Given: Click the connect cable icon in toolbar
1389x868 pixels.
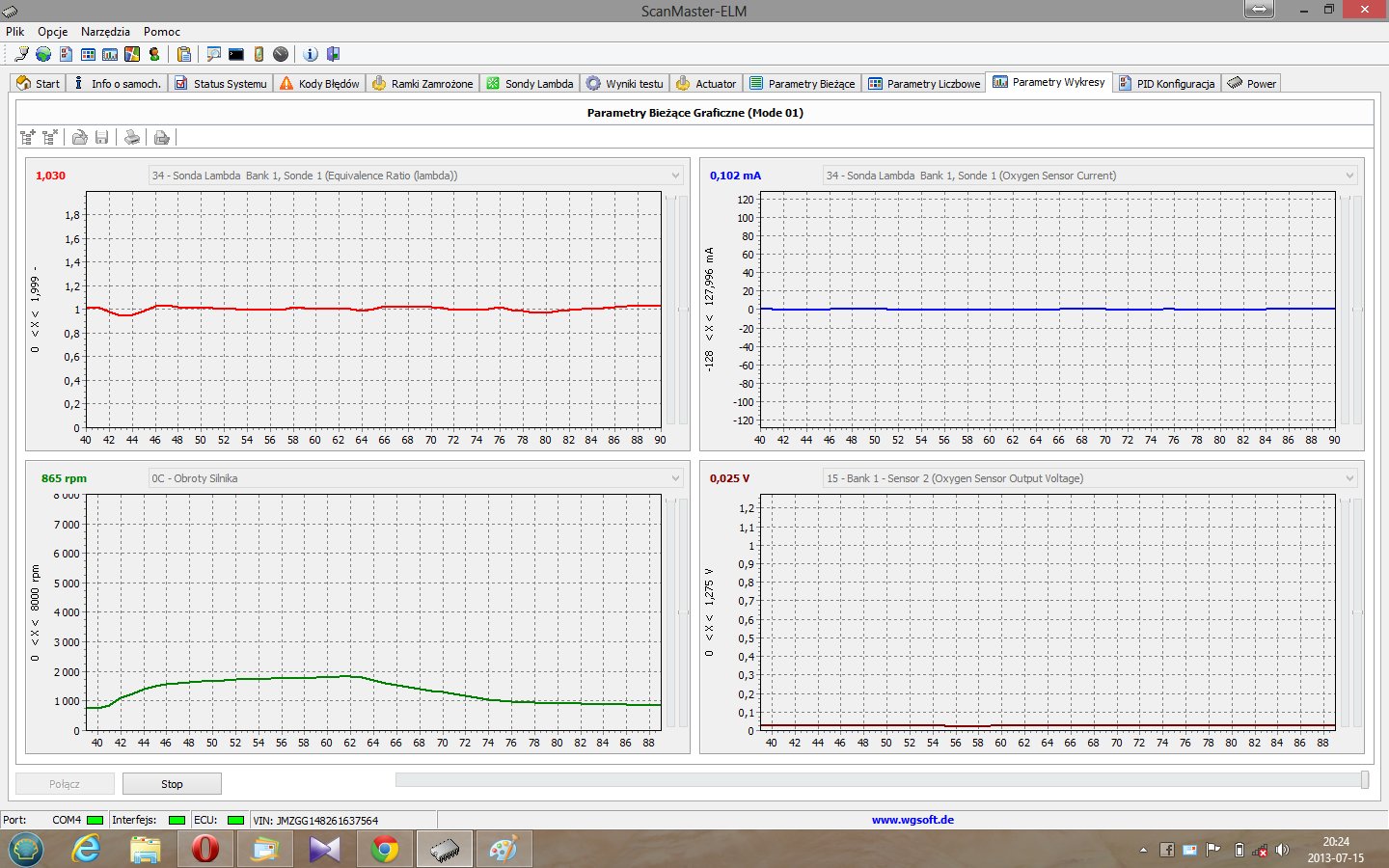Looking at the screenshot, I should pos(21,54).
